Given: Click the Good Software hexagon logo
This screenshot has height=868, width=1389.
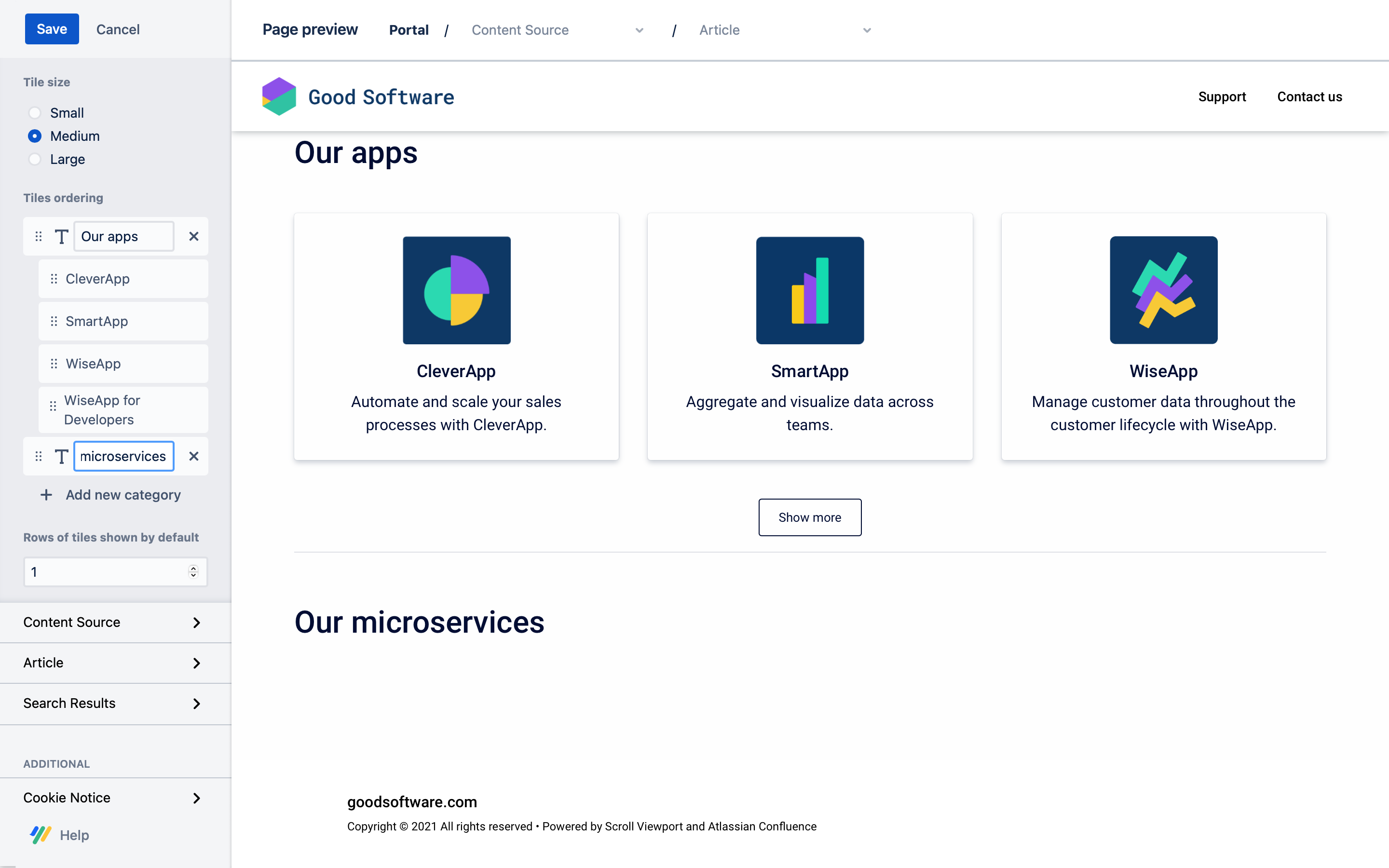Looking at the screenshot, I should (x=279, y=96).
